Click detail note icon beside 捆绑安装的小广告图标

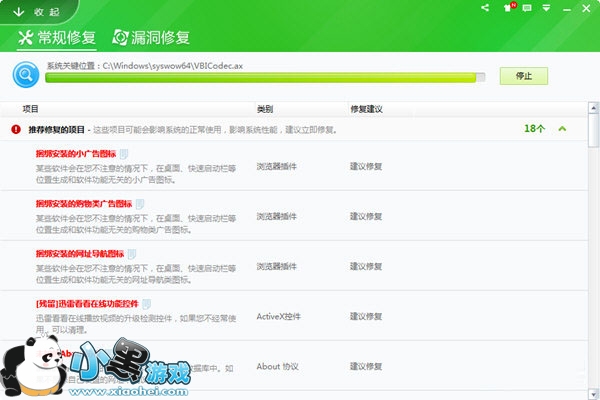[124, 154]
